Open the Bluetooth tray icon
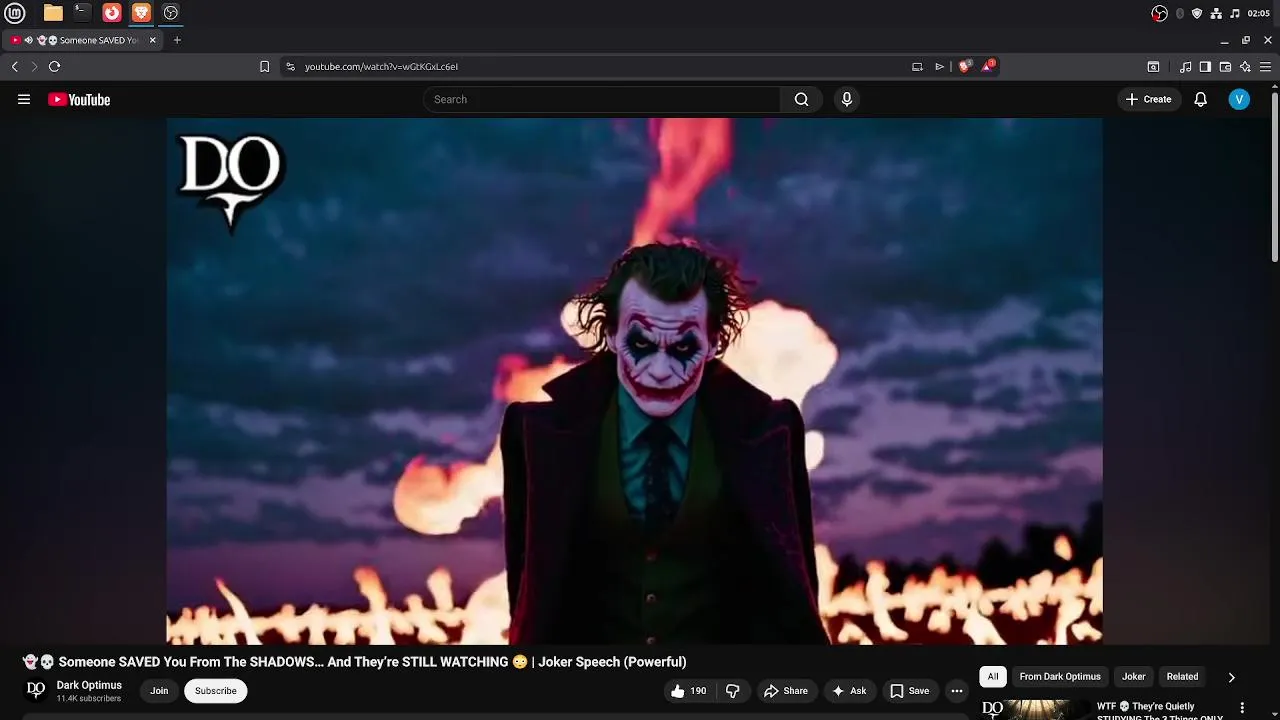 click(1180, 13)
